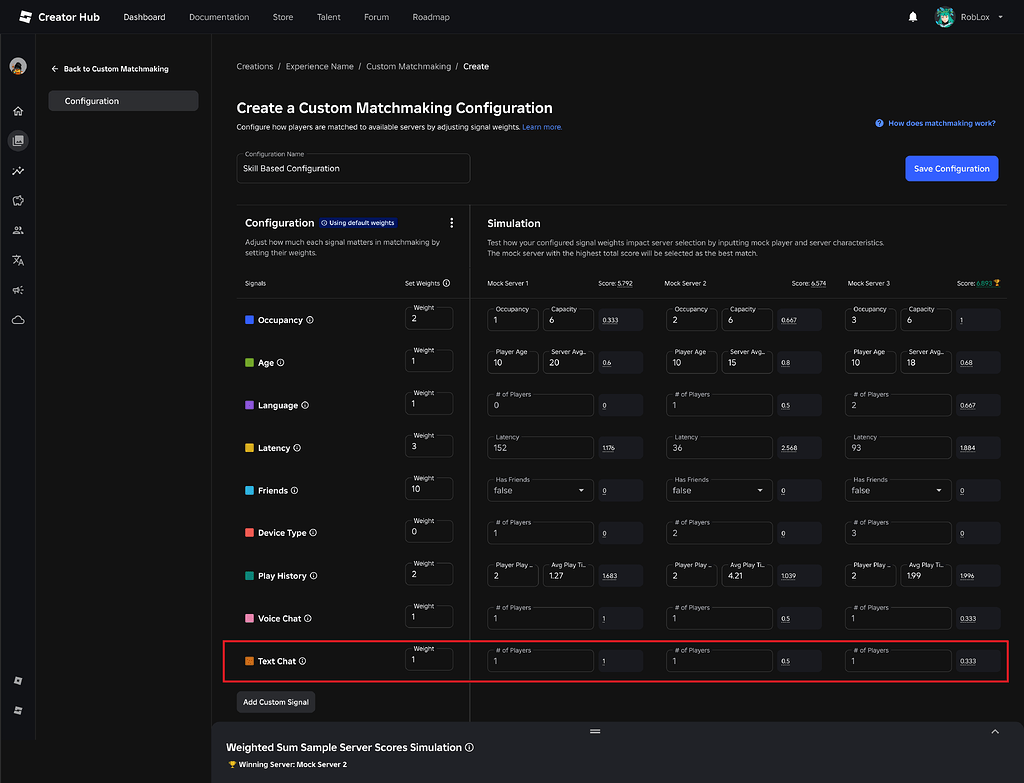This screenshot has width=1024, height=783.
Task: Click the info icon next to Set Weights
Action: pyautogui.click(x=446, y=283)
